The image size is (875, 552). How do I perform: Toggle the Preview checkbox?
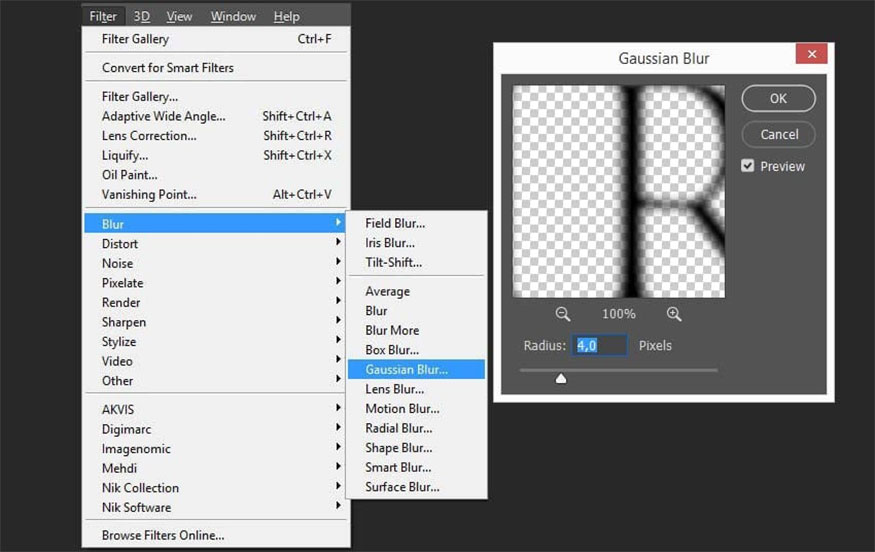pyautogui.click(x=748, y=166)
